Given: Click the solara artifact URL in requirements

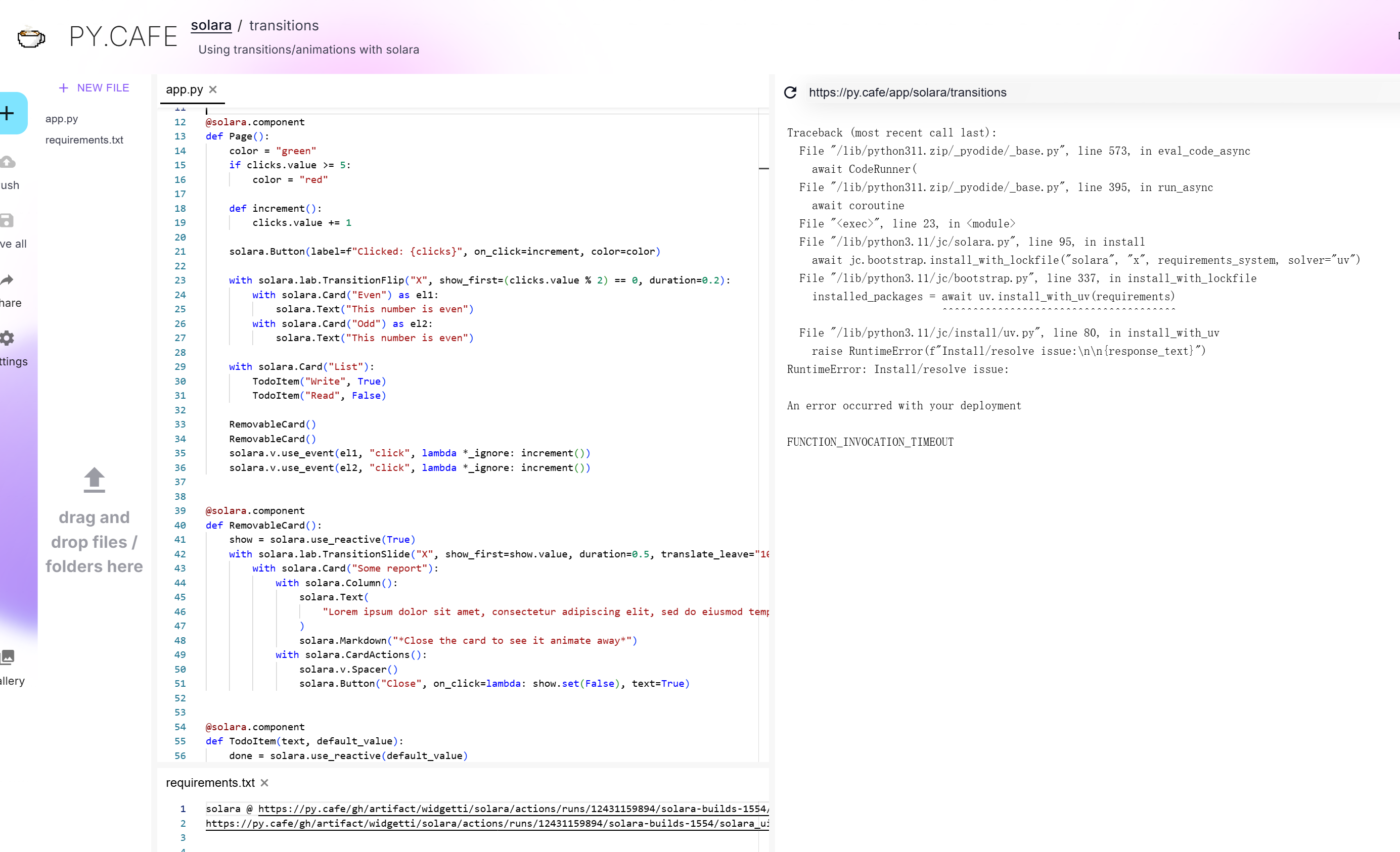Looking at the screenshot, I should point(511,809).
